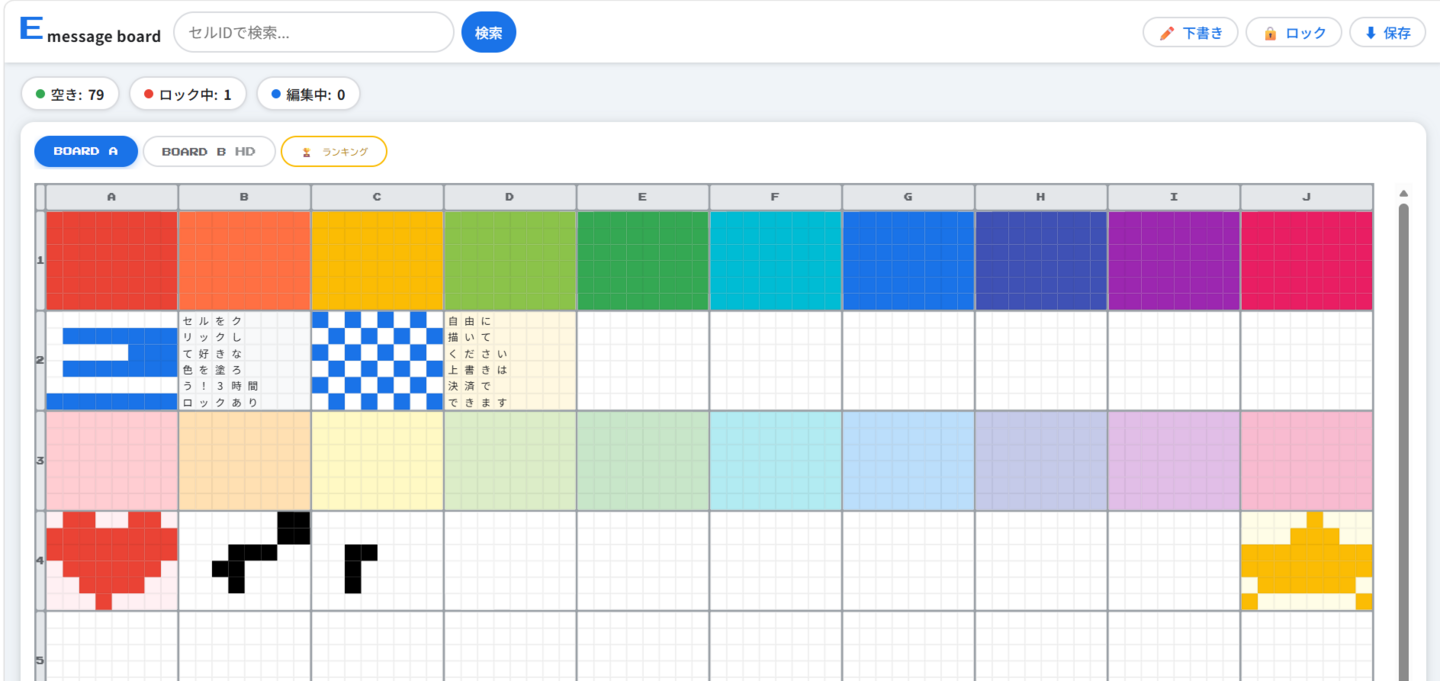This screenshot has width=1440, height=681.
Task: Click the pencil draft button
Action: [x=1190, y=33]
